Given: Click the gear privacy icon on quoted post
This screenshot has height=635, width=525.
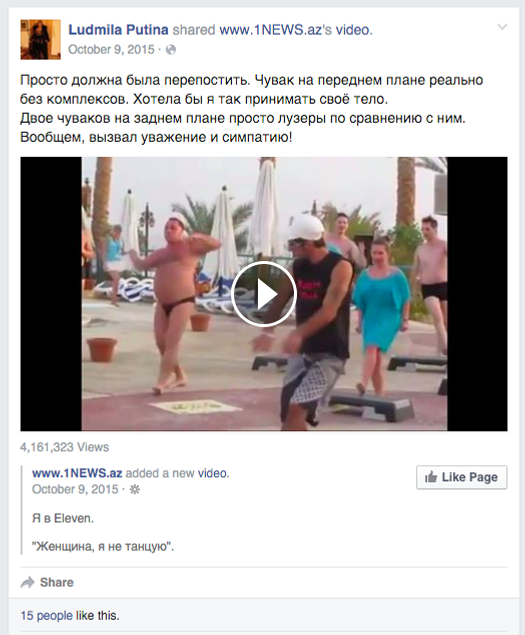Looking at the screenshot, I should click(x=134, y=490).
